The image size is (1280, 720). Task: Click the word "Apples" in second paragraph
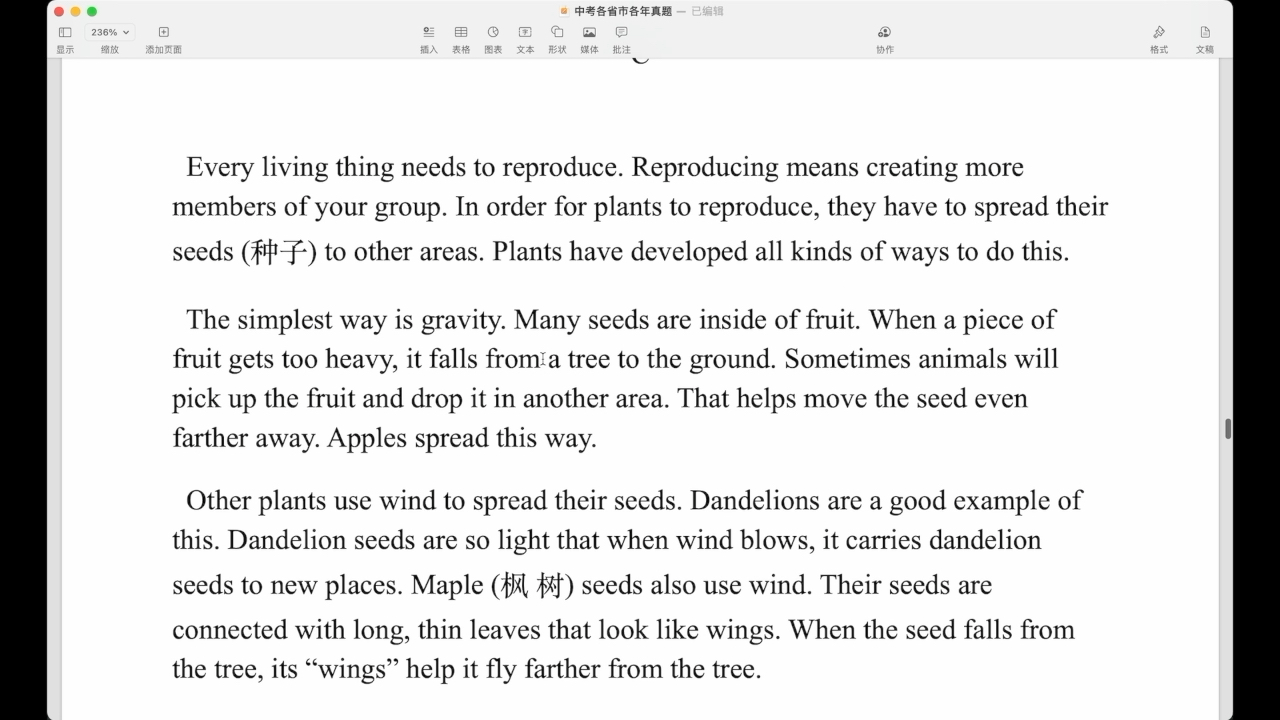tap(367, 438)
